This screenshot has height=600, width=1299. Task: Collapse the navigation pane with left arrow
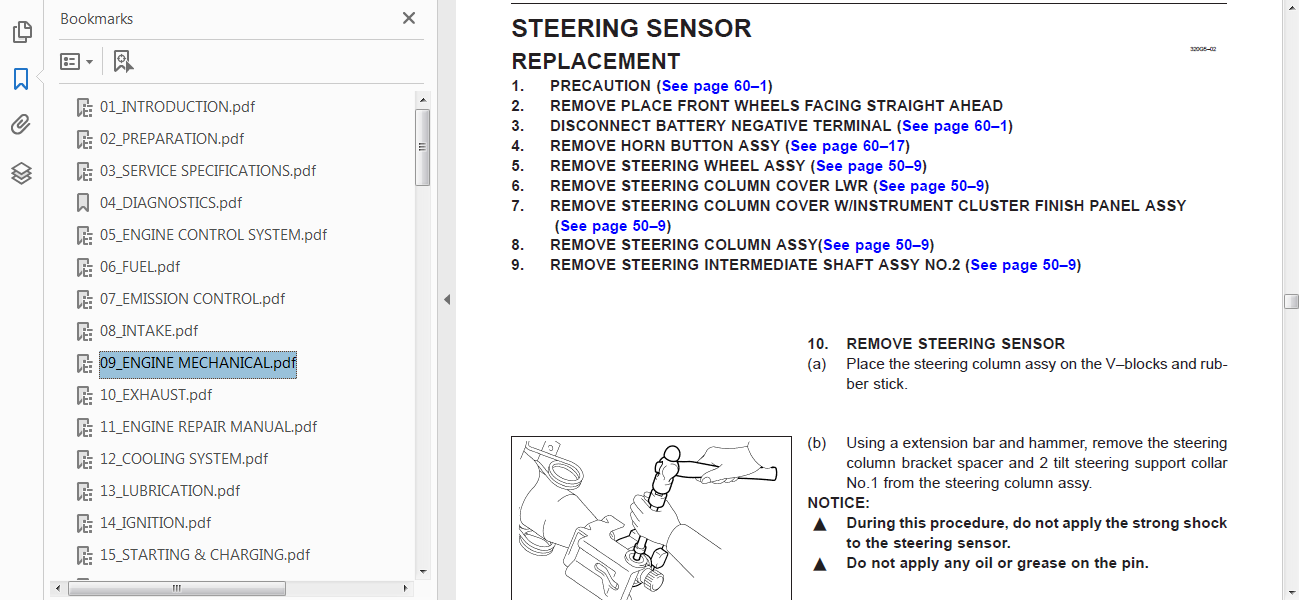tap(447, 299)
